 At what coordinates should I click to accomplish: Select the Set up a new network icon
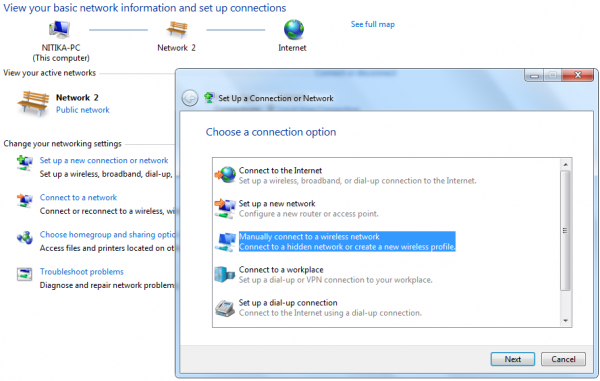[x=225, y=208]
